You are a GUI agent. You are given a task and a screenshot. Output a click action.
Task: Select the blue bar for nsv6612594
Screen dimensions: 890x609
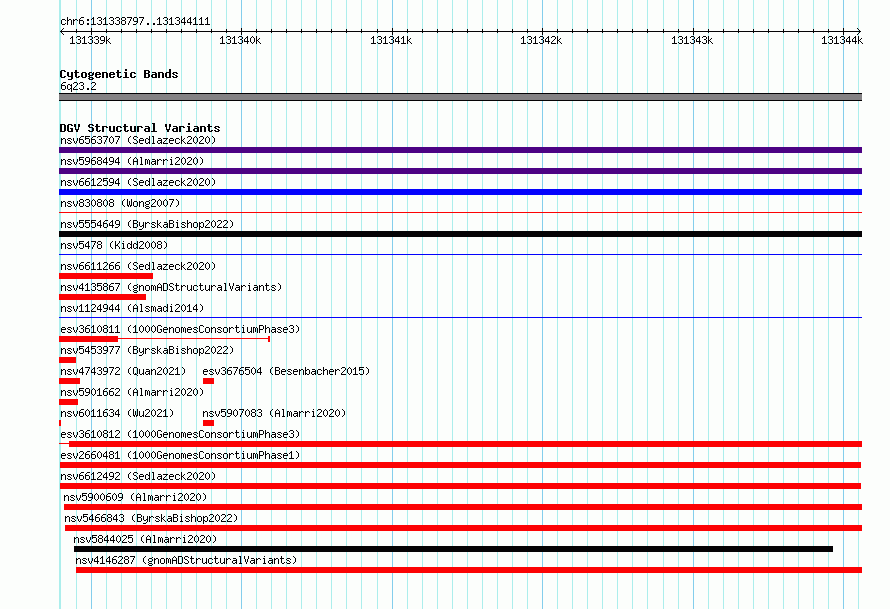point(460,192)
